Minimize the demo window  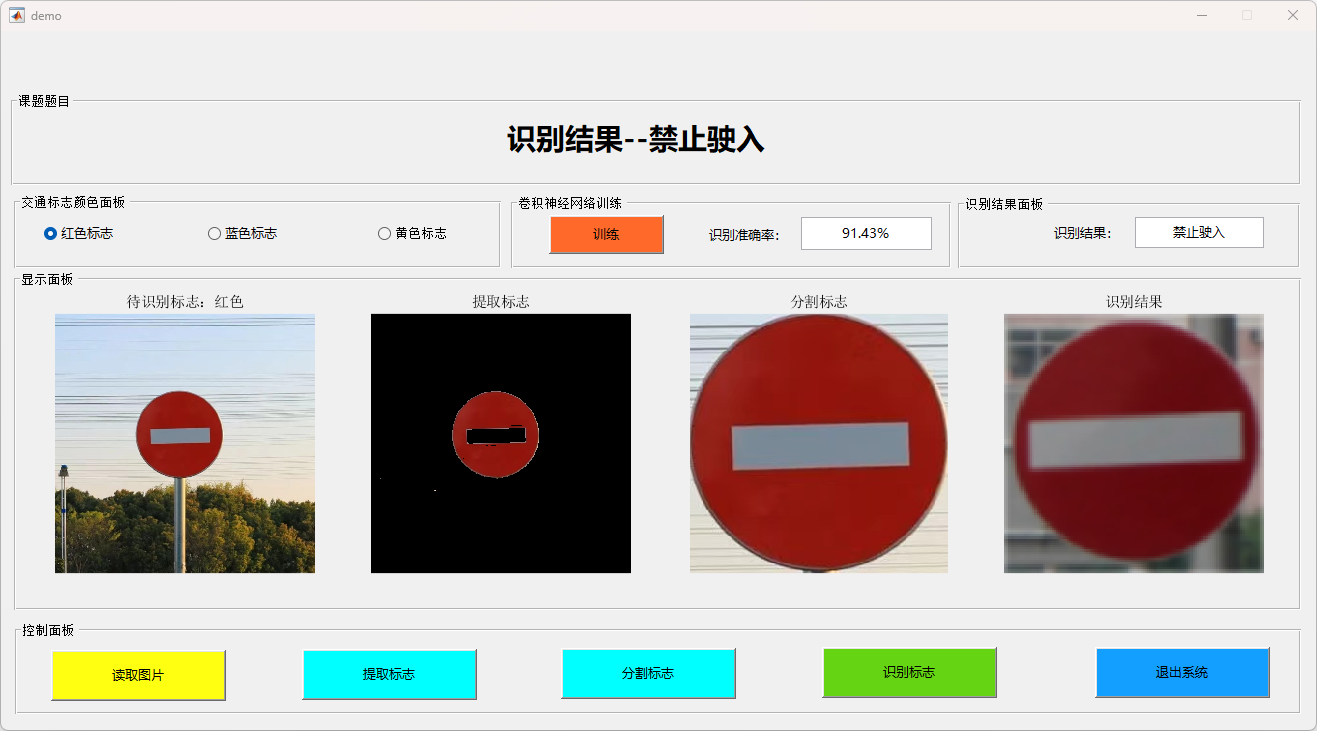1201,15
